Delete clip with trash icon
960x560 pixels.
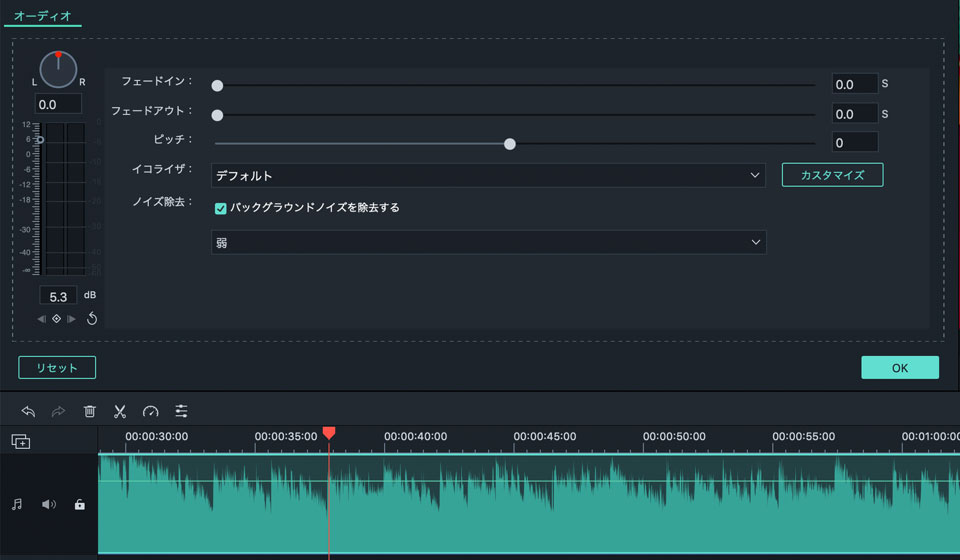[89, 411]
